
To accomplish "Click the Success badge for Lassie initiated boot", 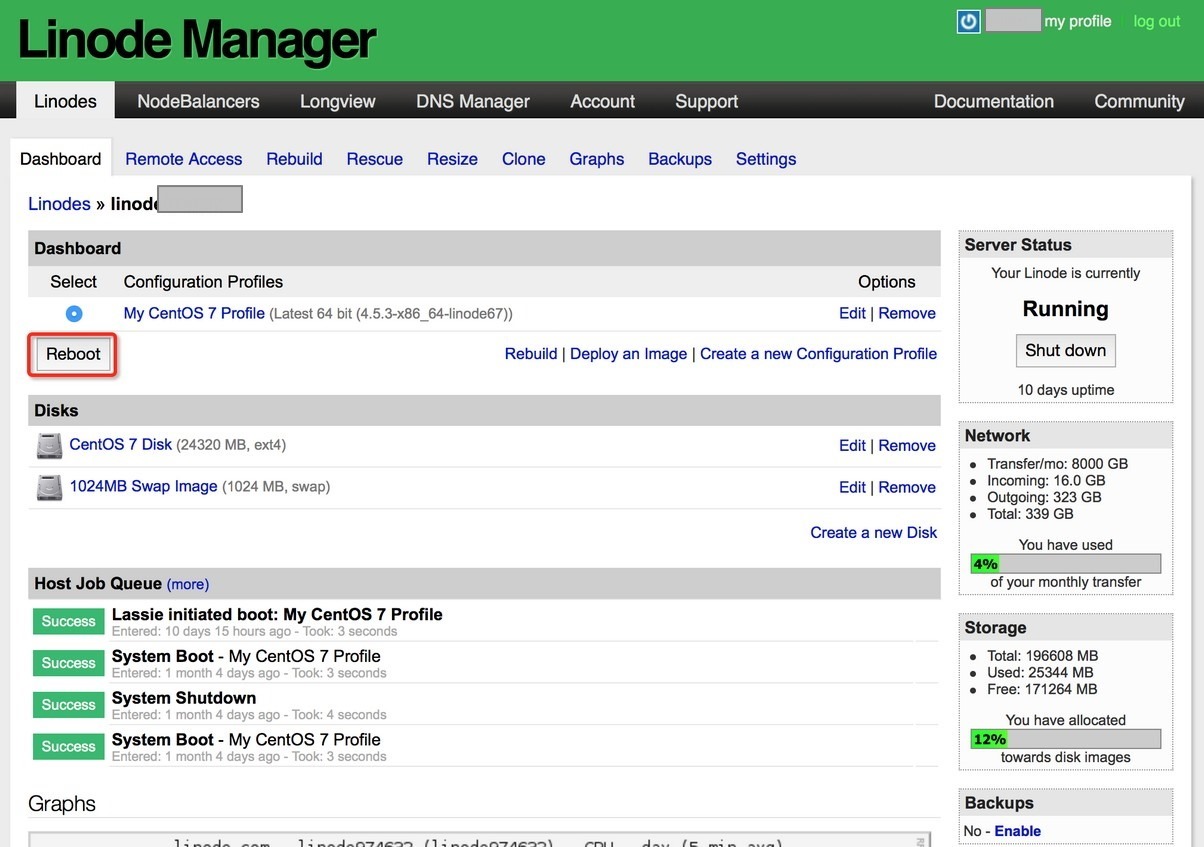I will (69, 622).
